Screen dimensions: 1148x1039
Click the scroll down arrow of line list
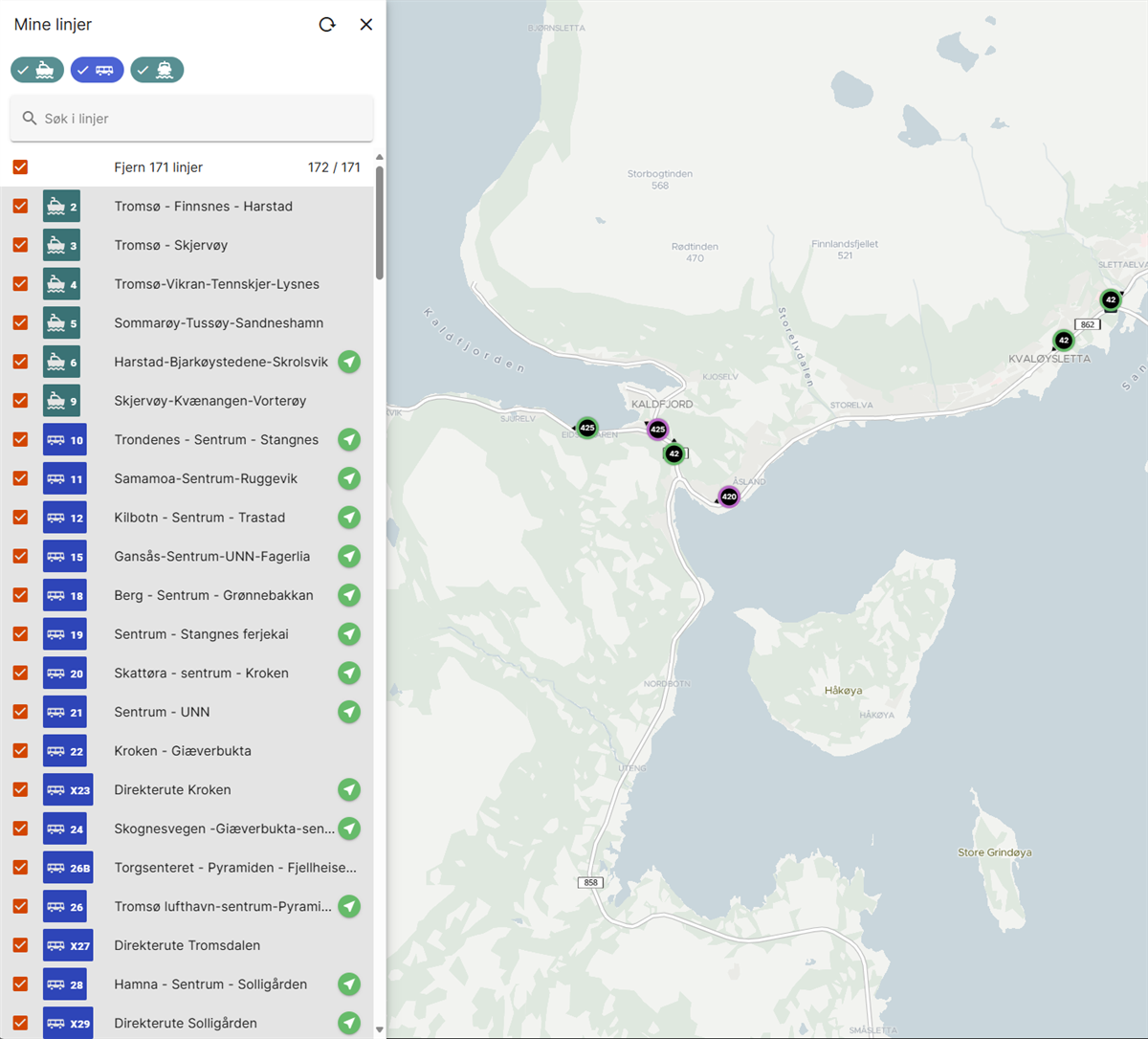coord(380,1030)
